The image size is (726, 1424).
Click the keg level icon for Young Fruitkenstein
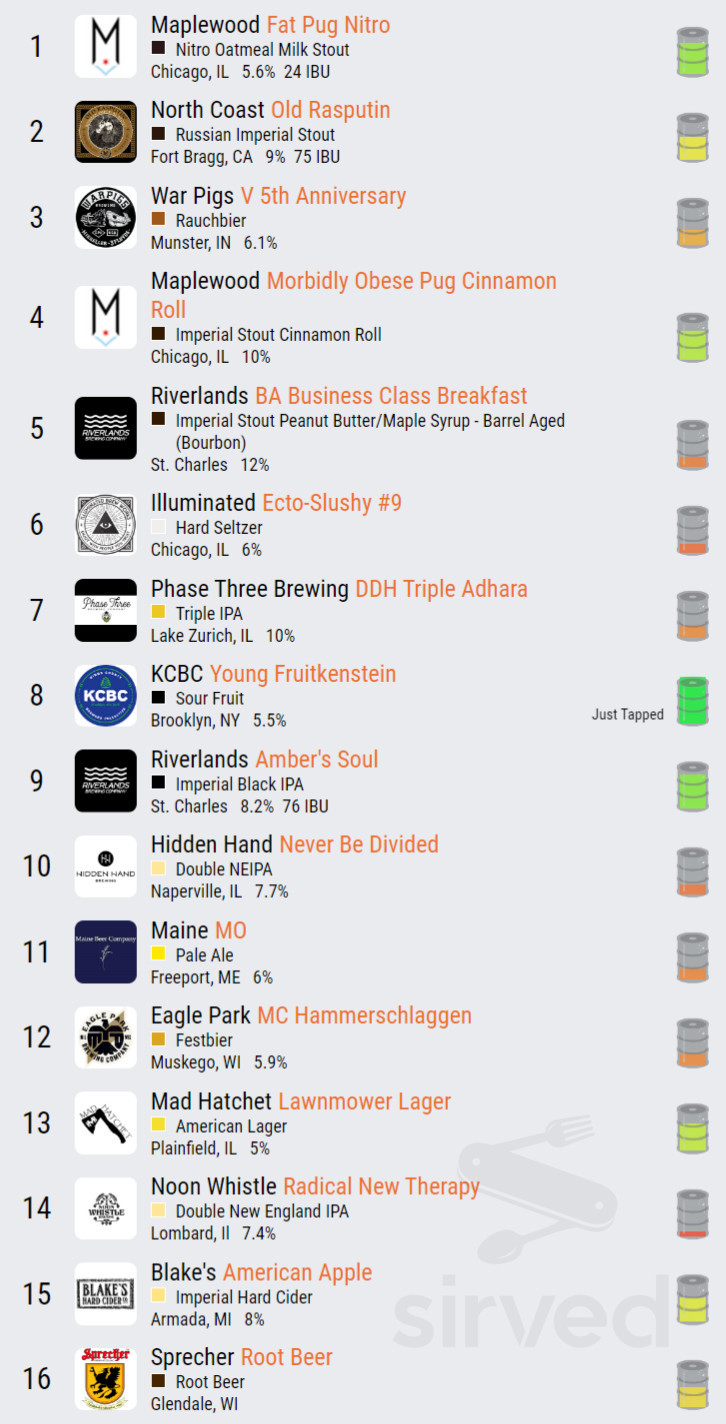coord(691,700)
